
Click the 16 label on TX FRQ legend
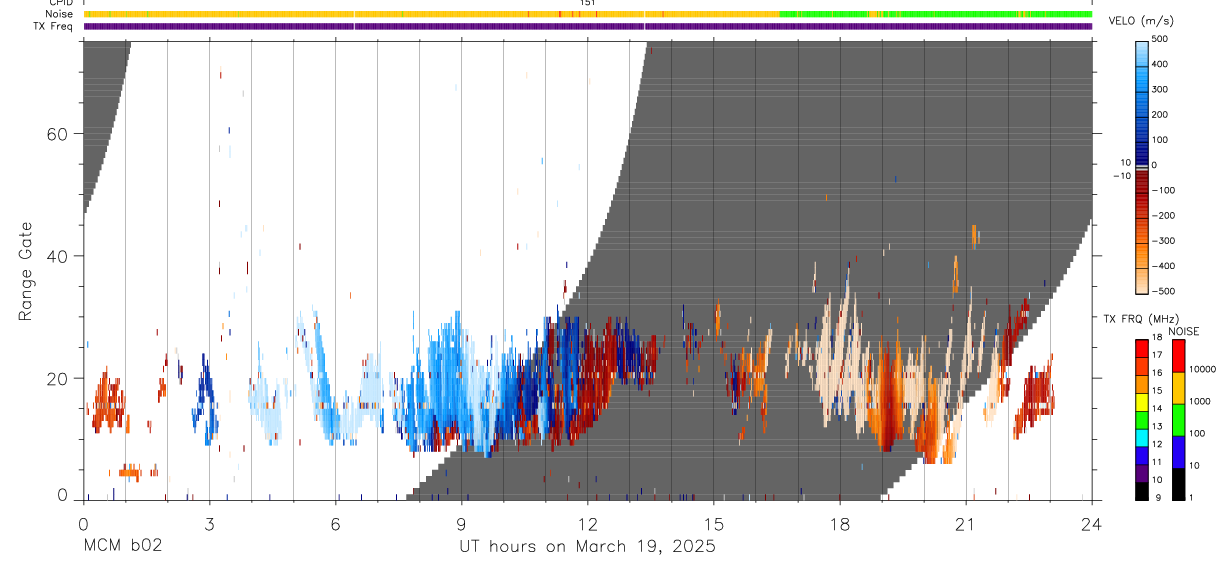(x=1157, y=372)
